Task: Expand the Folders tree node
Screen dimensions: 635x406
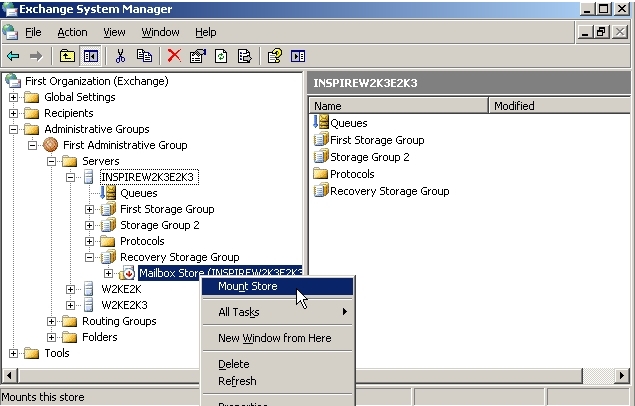Action: [51, 337]
